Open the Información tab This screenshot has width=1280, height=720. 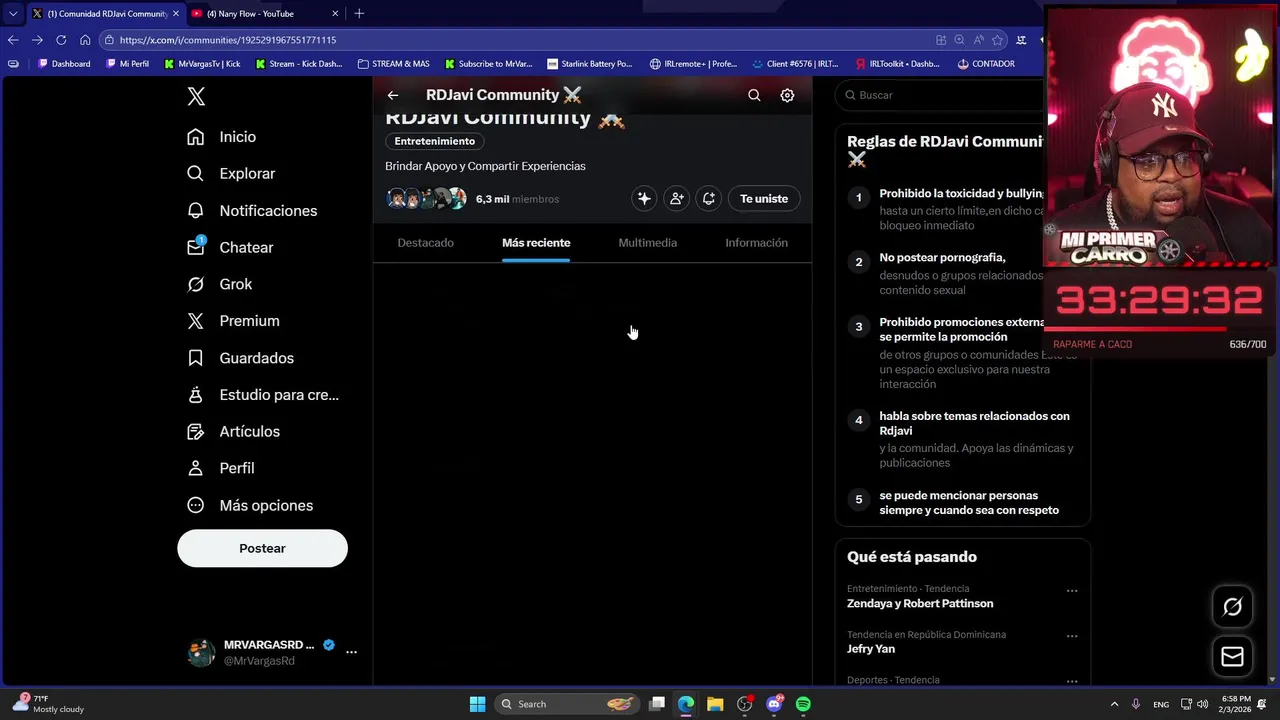pyautogui.click(x=757, y=243)
